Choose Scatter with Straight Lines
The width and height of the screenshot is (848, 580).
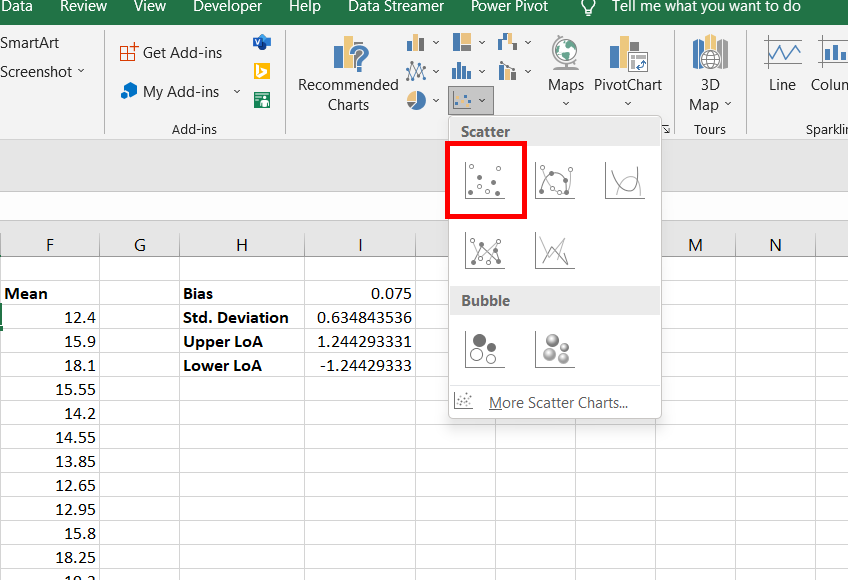[x=555, y=251]
